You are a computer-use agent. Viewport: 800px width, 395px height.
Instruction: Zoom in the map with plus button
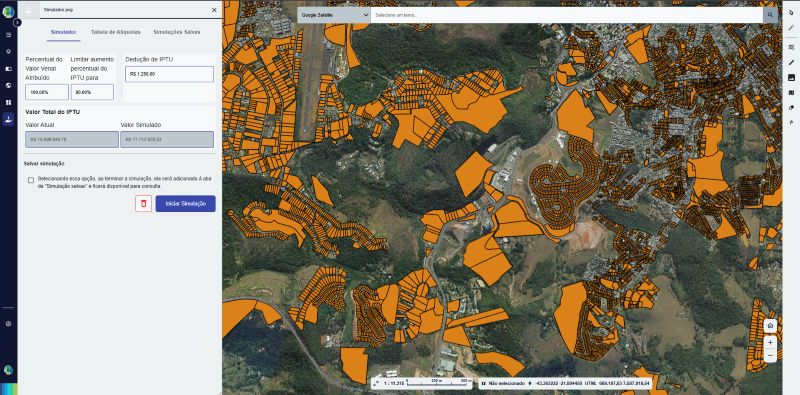[770, 342]
